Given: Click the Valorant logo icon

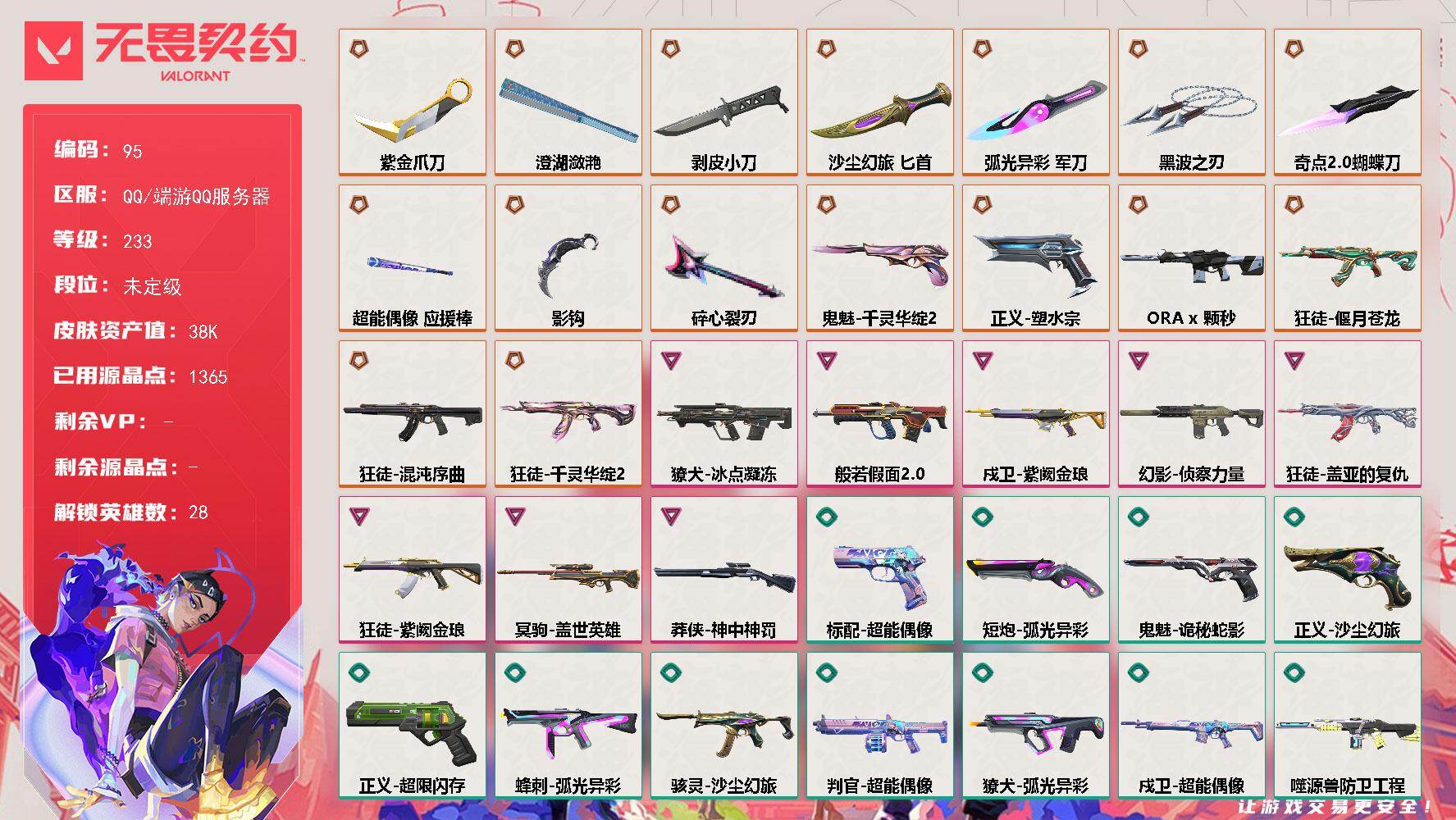Looking at the screenshot, I should [54, 50].
